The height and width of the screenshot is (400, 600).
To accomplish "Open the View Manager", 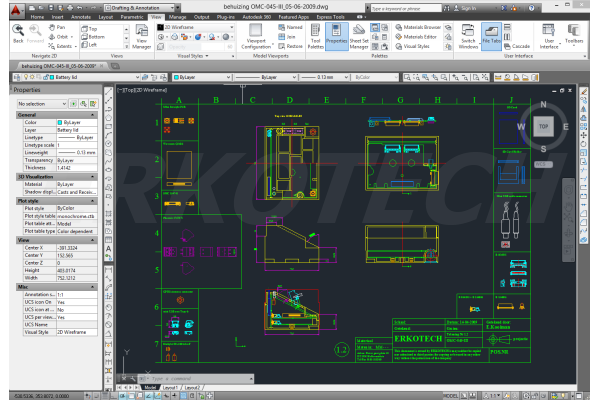I will click(x=141, y=38).
